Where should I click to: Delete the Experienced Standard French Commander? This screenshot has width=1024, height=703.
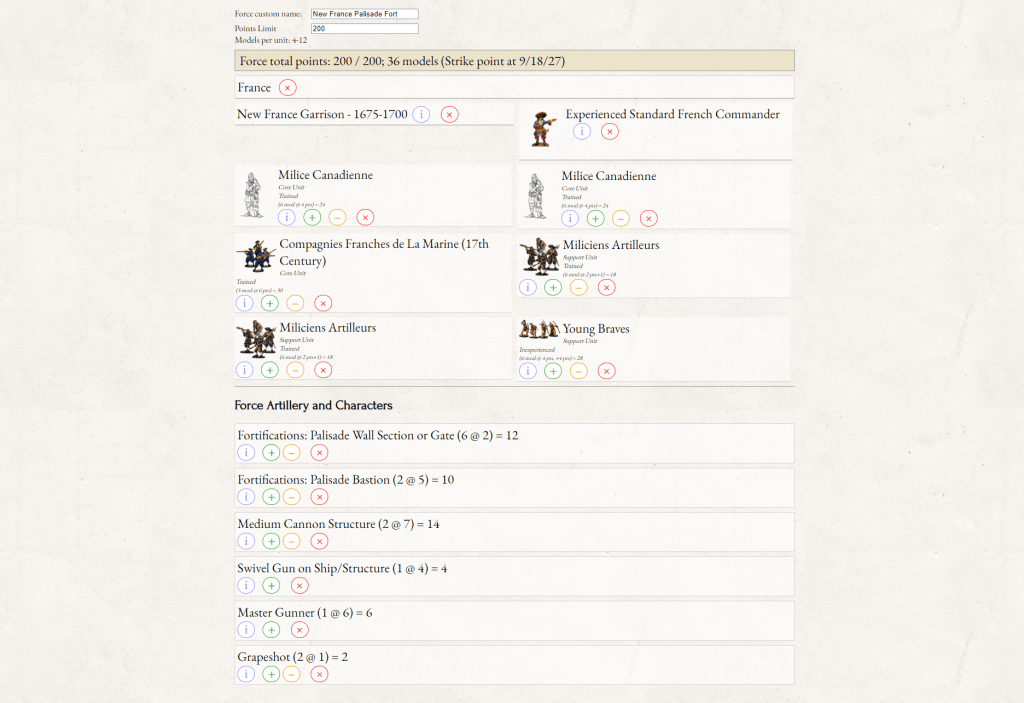coord(610,132)
